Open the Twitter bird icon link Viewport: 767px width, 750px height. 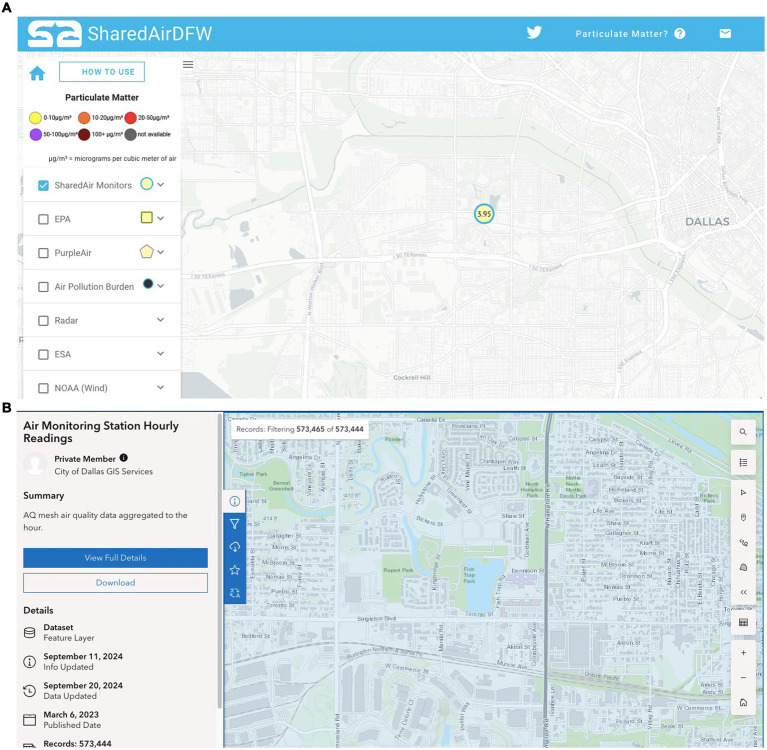pos(534,33)
